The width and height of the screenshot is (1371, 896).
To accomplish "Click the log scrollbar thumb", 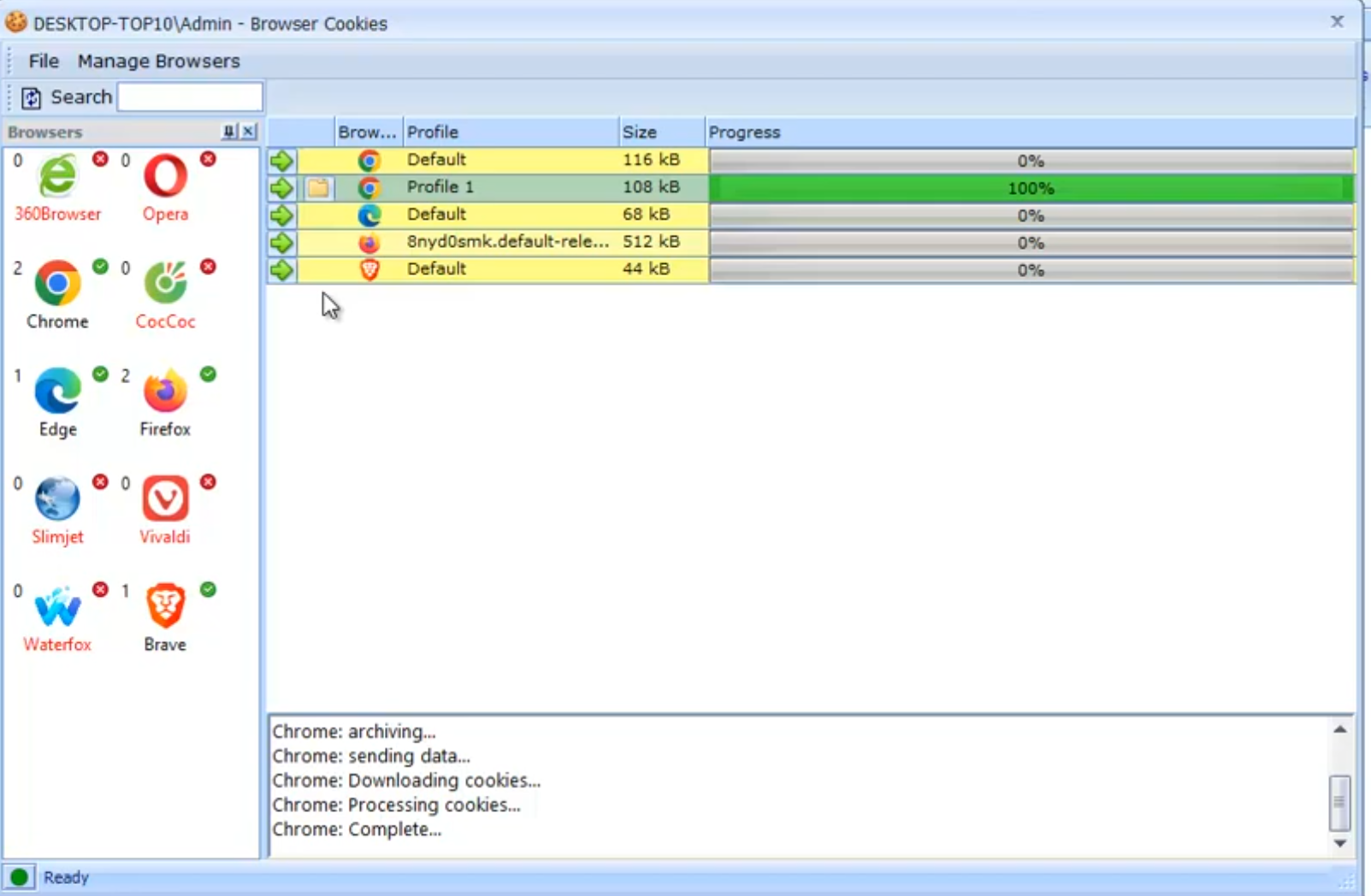I will [x=1340, y=802].
